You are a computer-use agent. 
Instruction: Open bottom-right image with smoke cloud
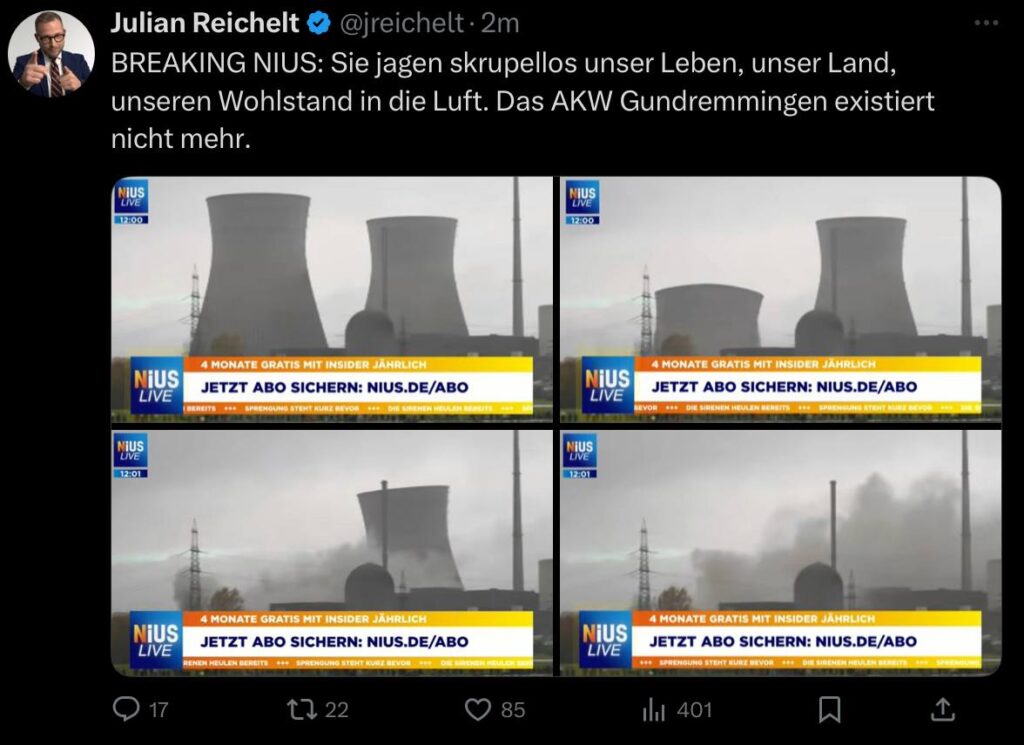pos(780,552)
